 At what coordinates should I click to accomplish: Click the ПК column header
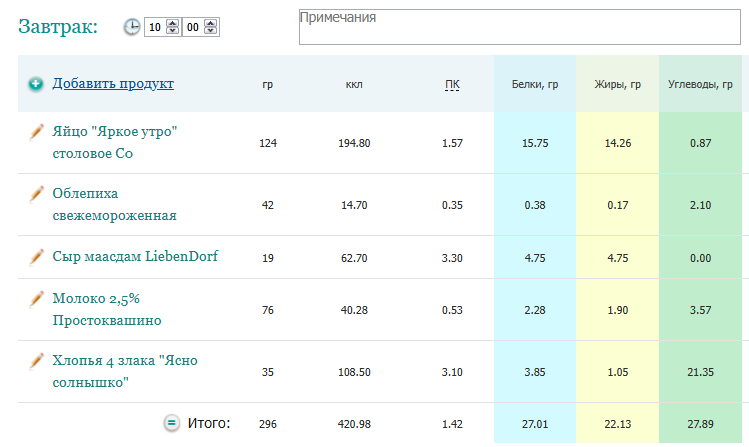tap(452, 85)
